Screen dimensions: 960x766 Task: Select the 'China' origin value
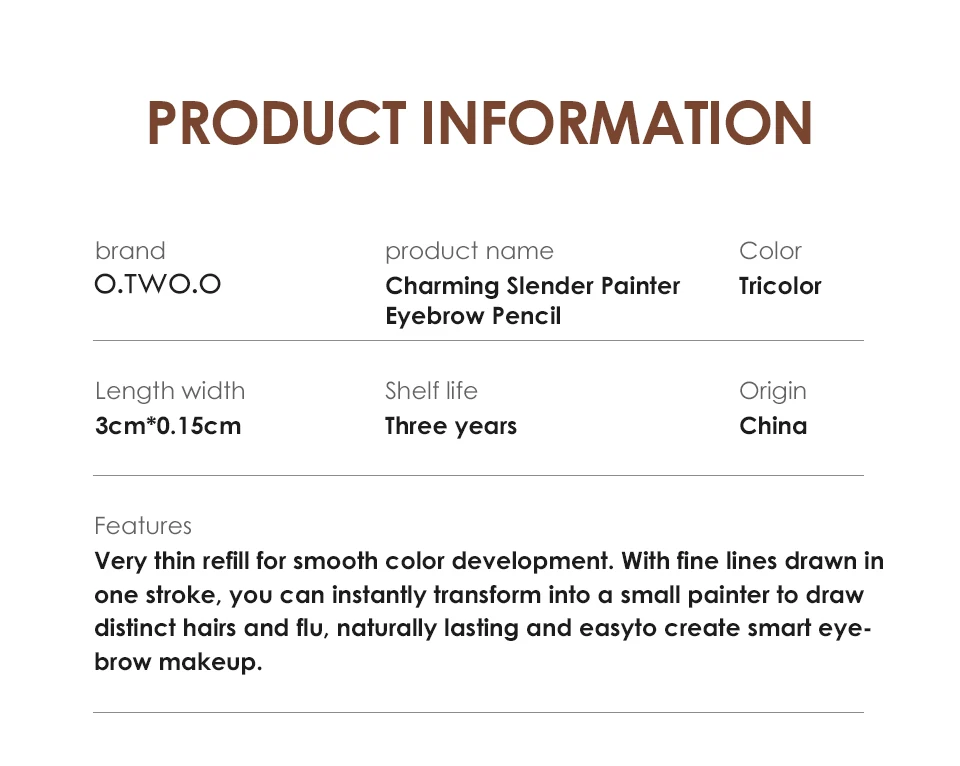(773, 426)
